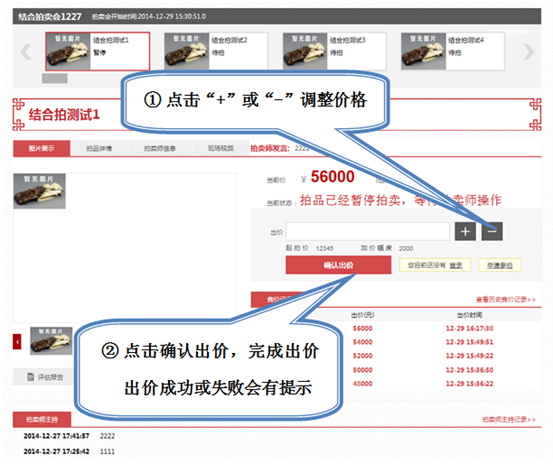Switch to the 图片展示 tab
This screenshot has width=553, height=464.
(42, 148)
